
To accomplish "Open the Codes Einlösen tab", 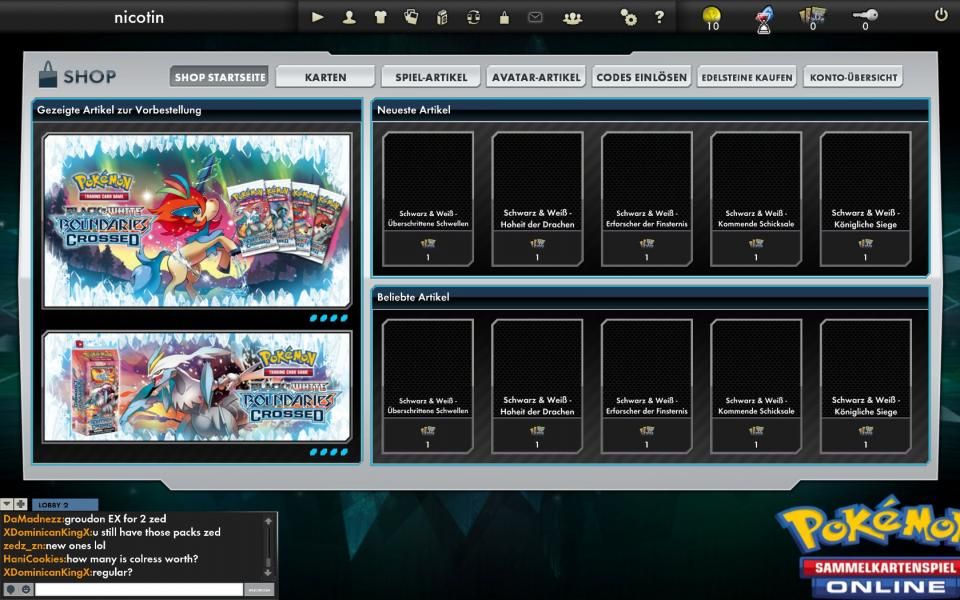I will (x=641, y=77).
